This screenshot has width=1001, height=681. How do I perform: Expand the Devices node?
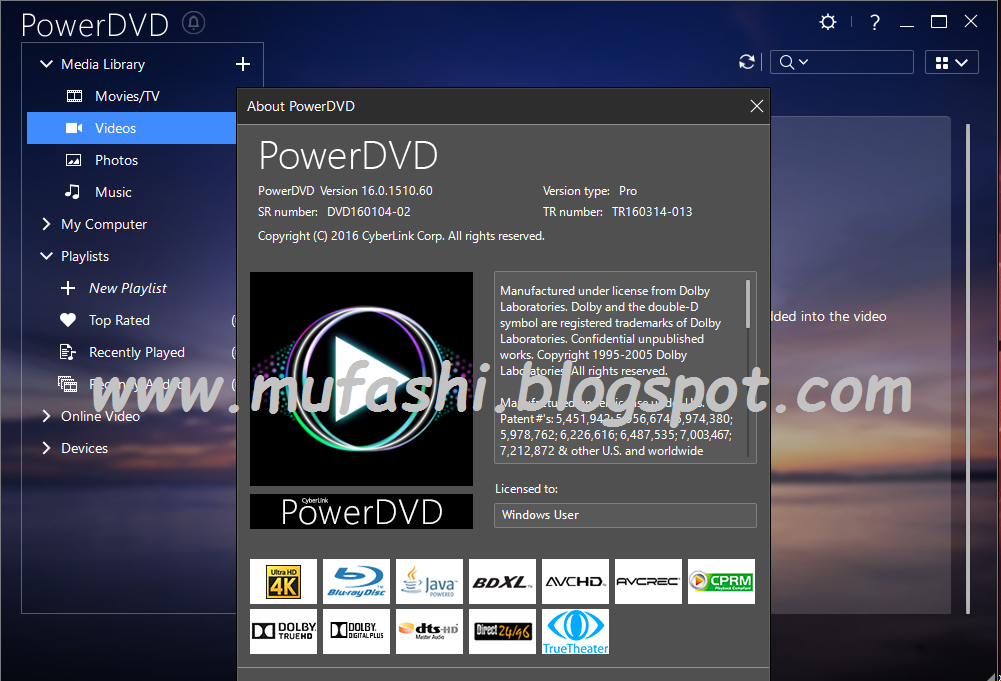click(46, 448)
